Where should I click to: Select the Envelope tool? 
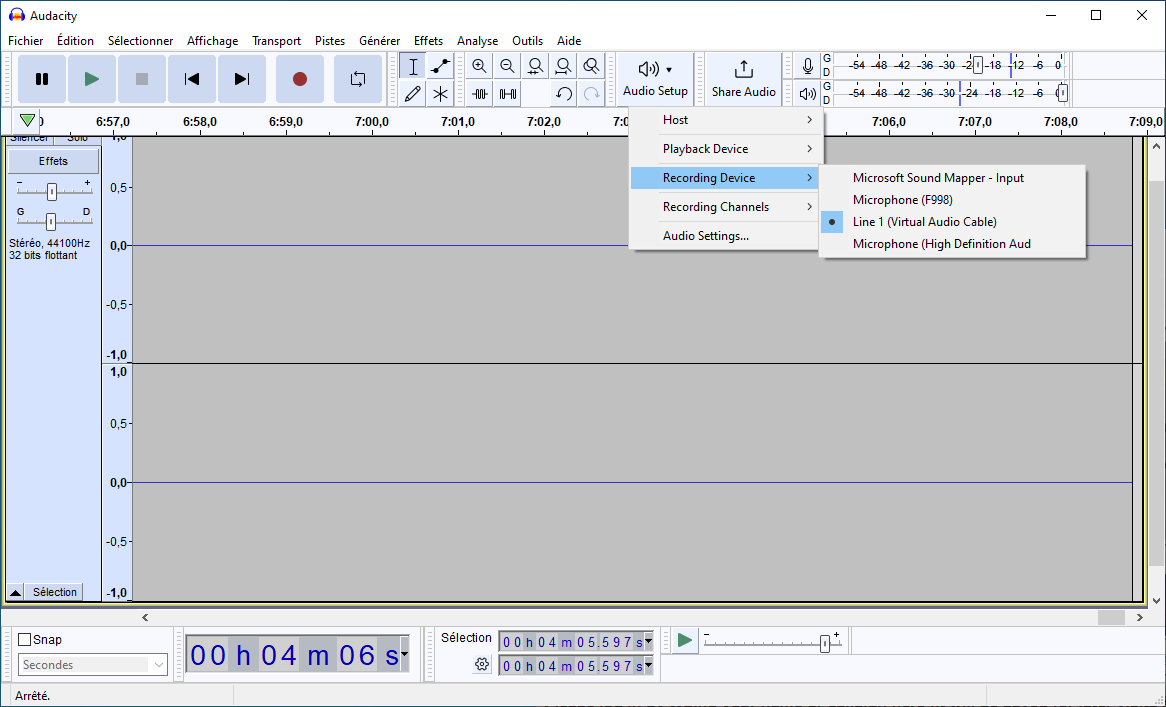pos(440,66)
